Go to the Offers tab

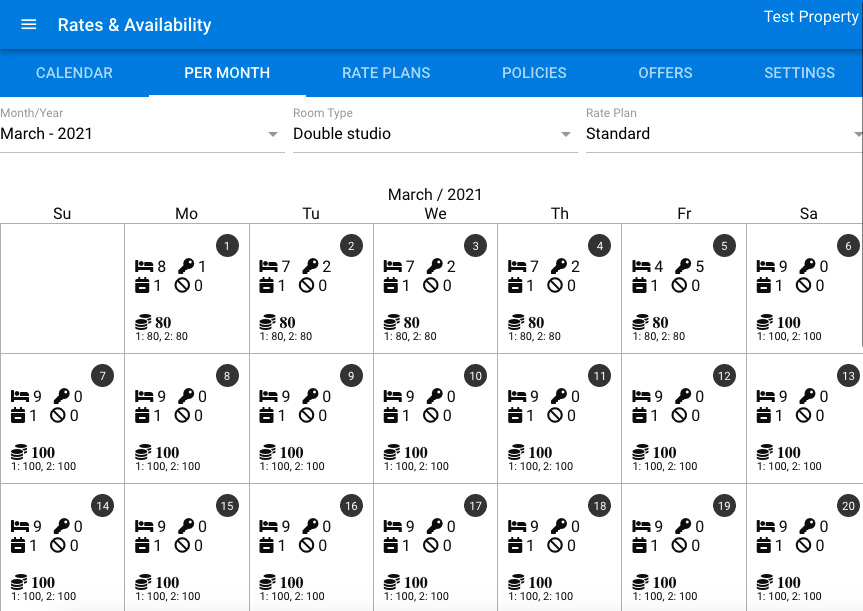click(665, 73)
